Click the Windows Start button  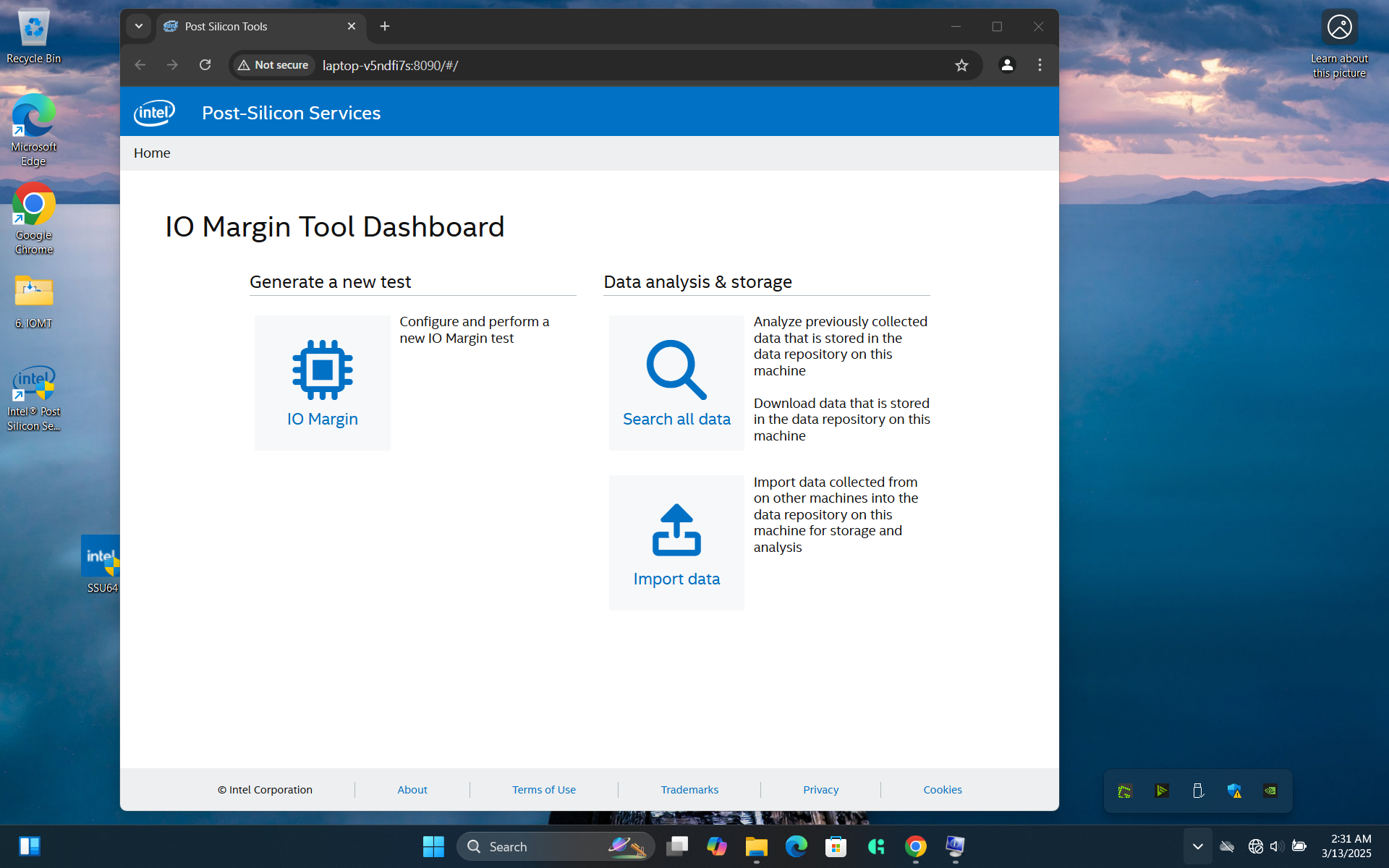click(x=433, y=846)
